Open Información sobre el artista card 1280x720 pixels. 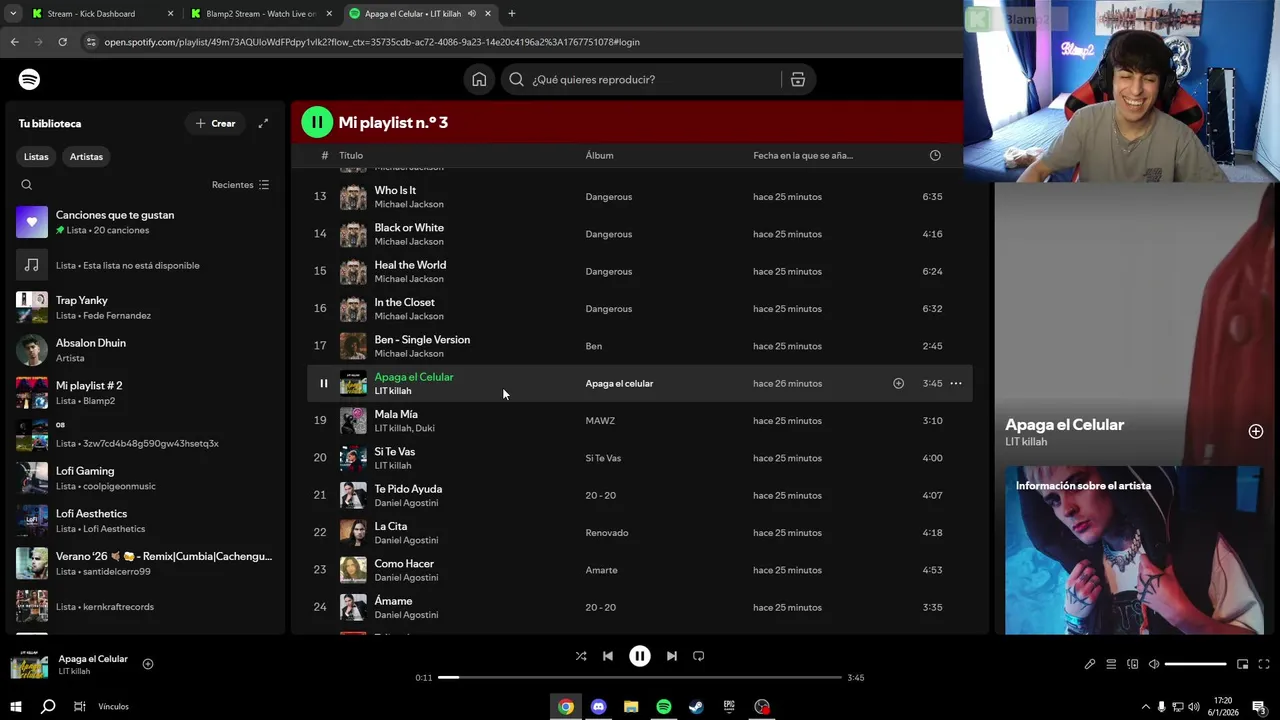[x=1134, y=550]
